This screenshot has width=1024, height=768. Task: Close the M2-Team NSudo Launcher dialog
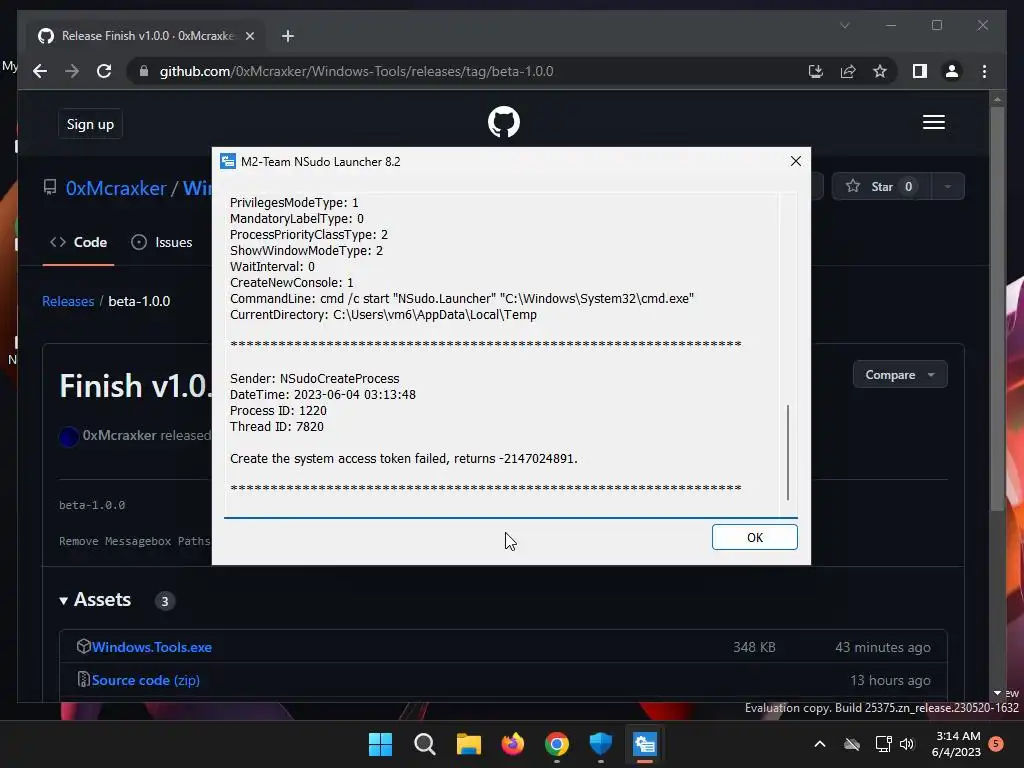click(795, 161)
